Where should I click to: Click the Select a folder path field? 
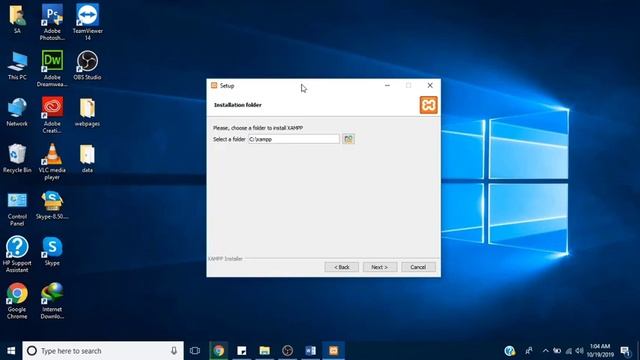pos(293,139)
